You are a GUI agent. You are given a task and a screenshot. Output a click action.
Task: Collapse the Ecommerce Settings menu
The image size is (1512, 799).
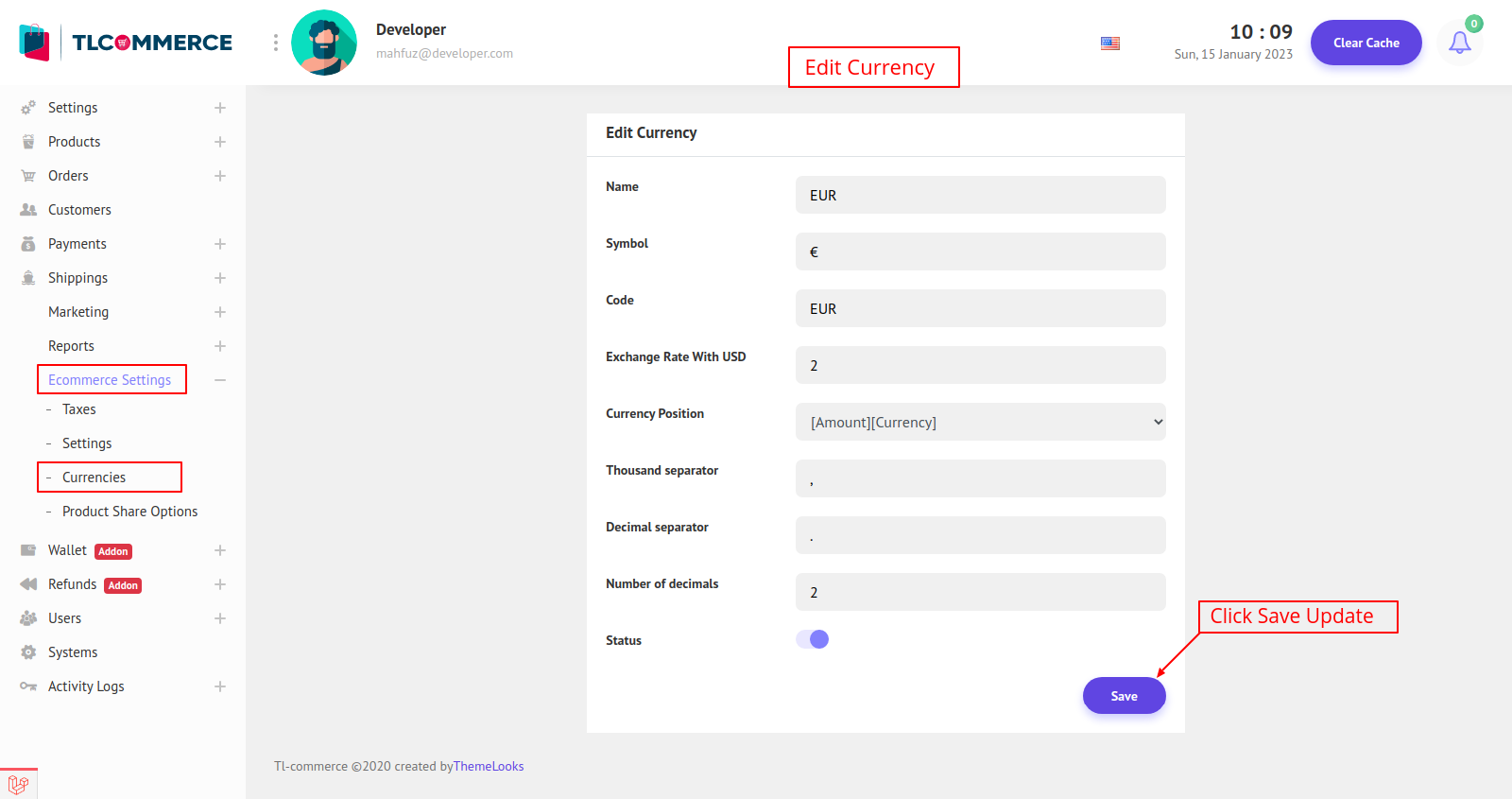coord(220,380)
